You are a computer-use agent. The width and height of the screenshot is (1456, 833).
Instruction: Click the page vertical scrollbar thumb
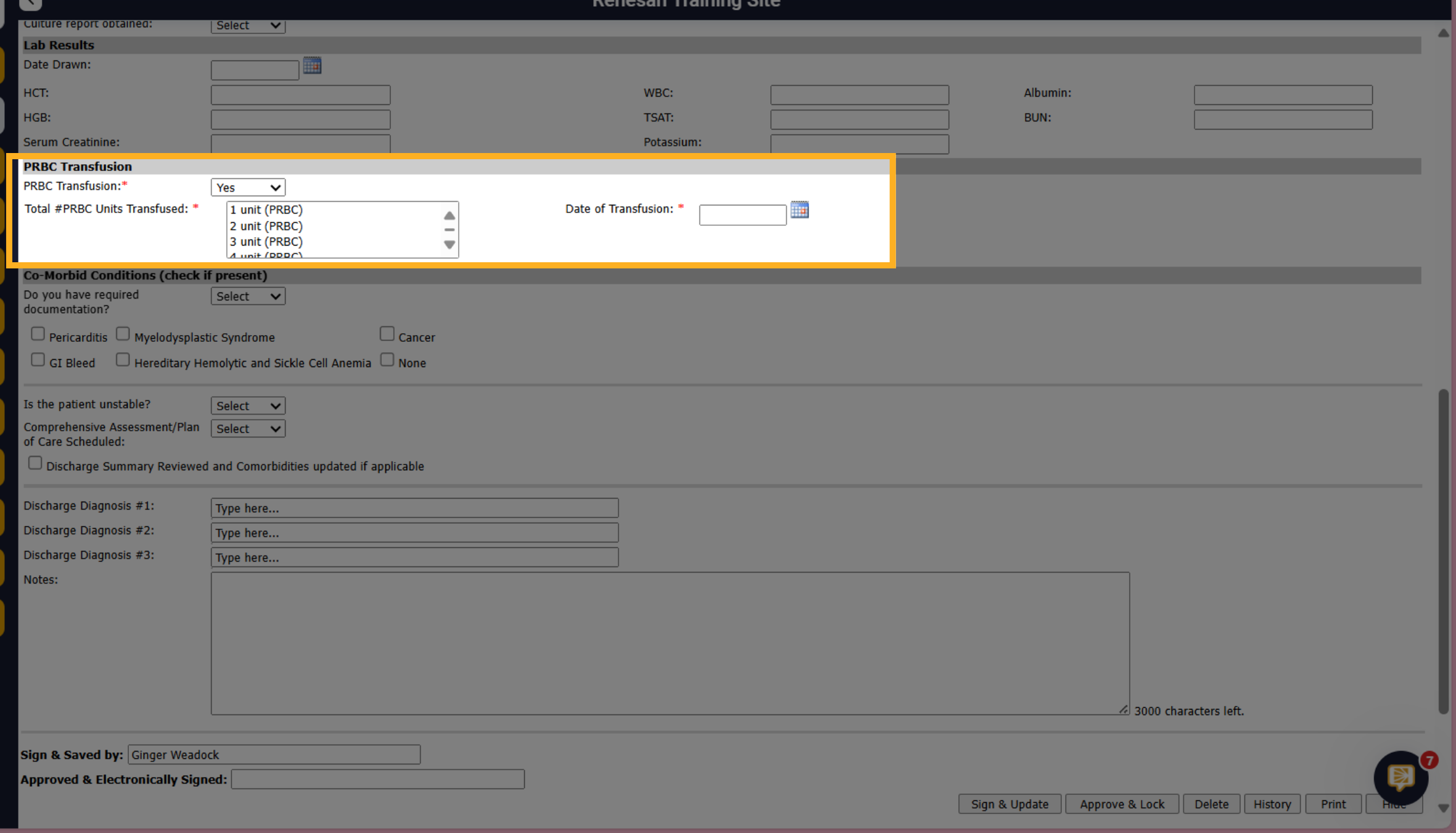tap(1443, 551)
